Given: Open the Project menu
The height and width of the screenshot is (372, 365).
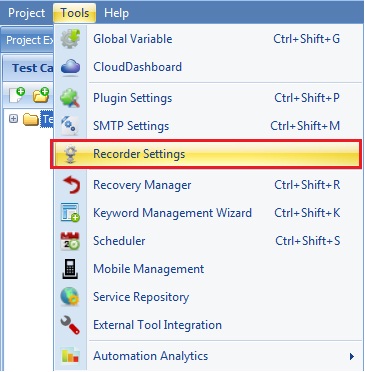Looking at the screenshot, I should click(x=26, y=13).
